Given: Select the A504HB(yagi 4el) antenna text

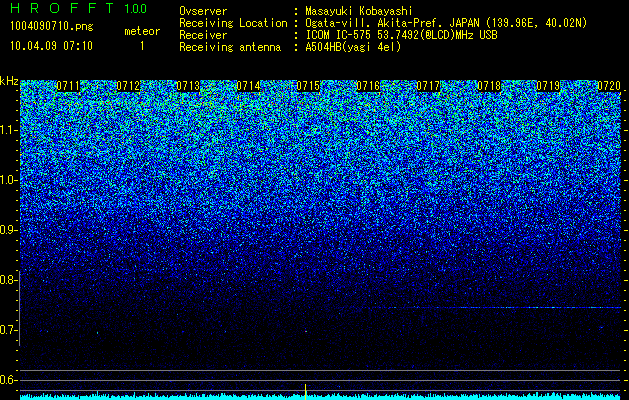Looking at the screenshot, I should click(x=353, y=47).
